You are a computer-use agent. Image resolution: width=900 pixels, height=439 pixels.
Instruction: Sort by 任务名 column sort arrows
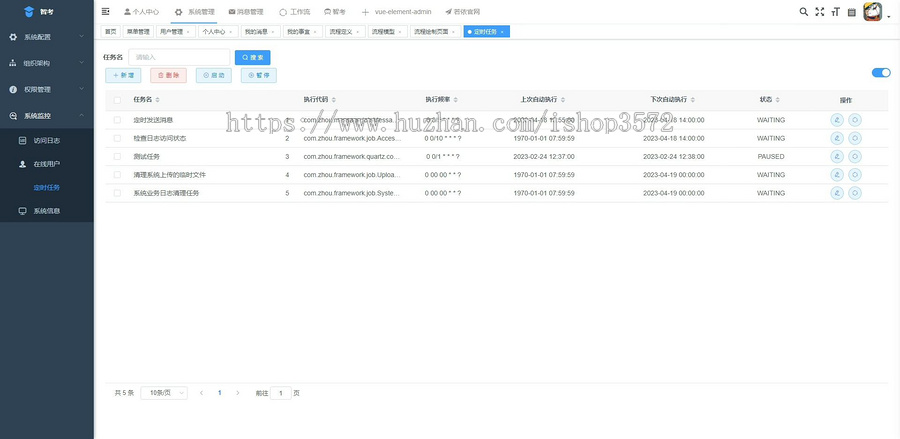coord(157,100)
